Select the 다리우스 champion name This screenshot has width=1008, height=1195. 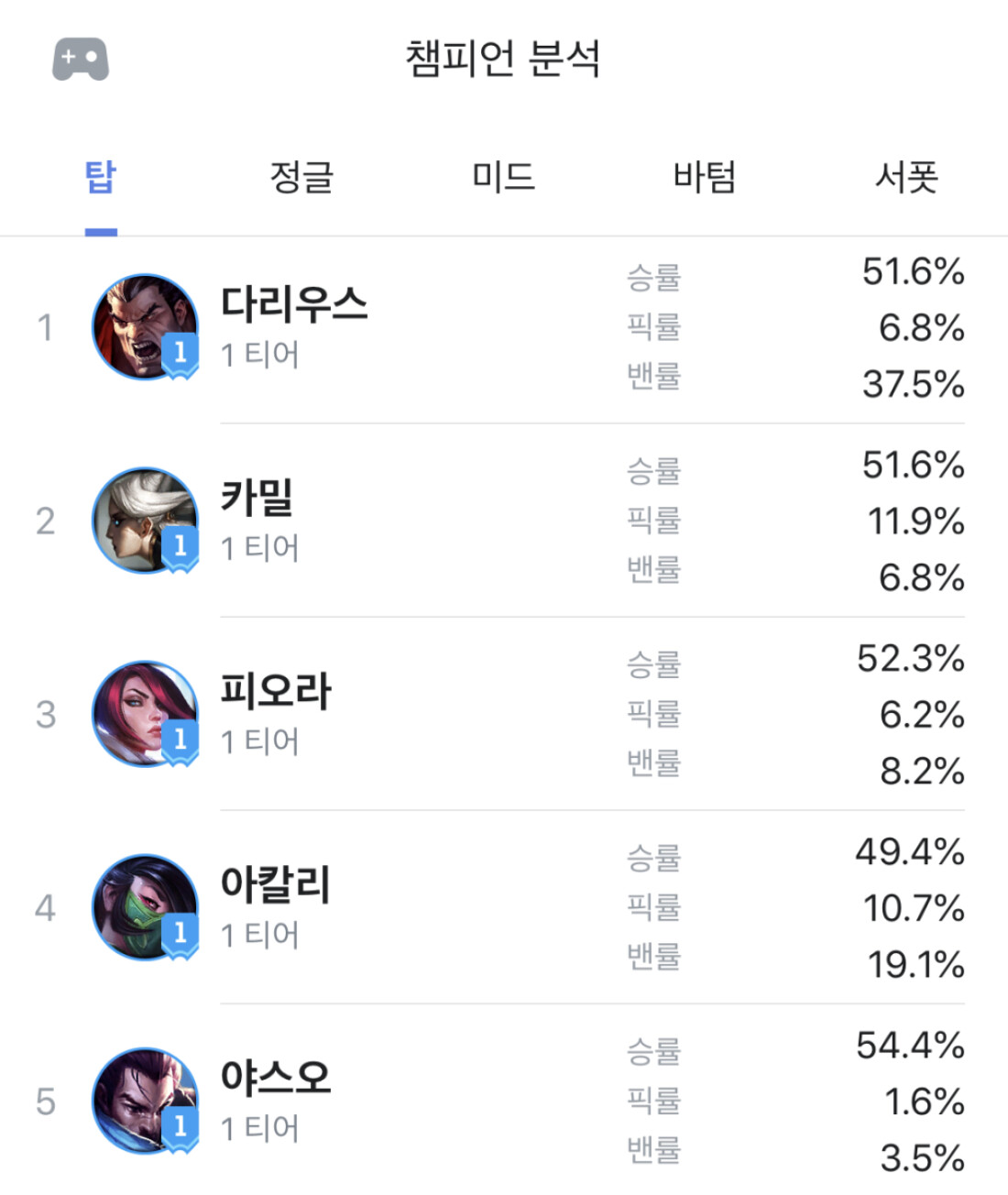(x=294, y=303)
